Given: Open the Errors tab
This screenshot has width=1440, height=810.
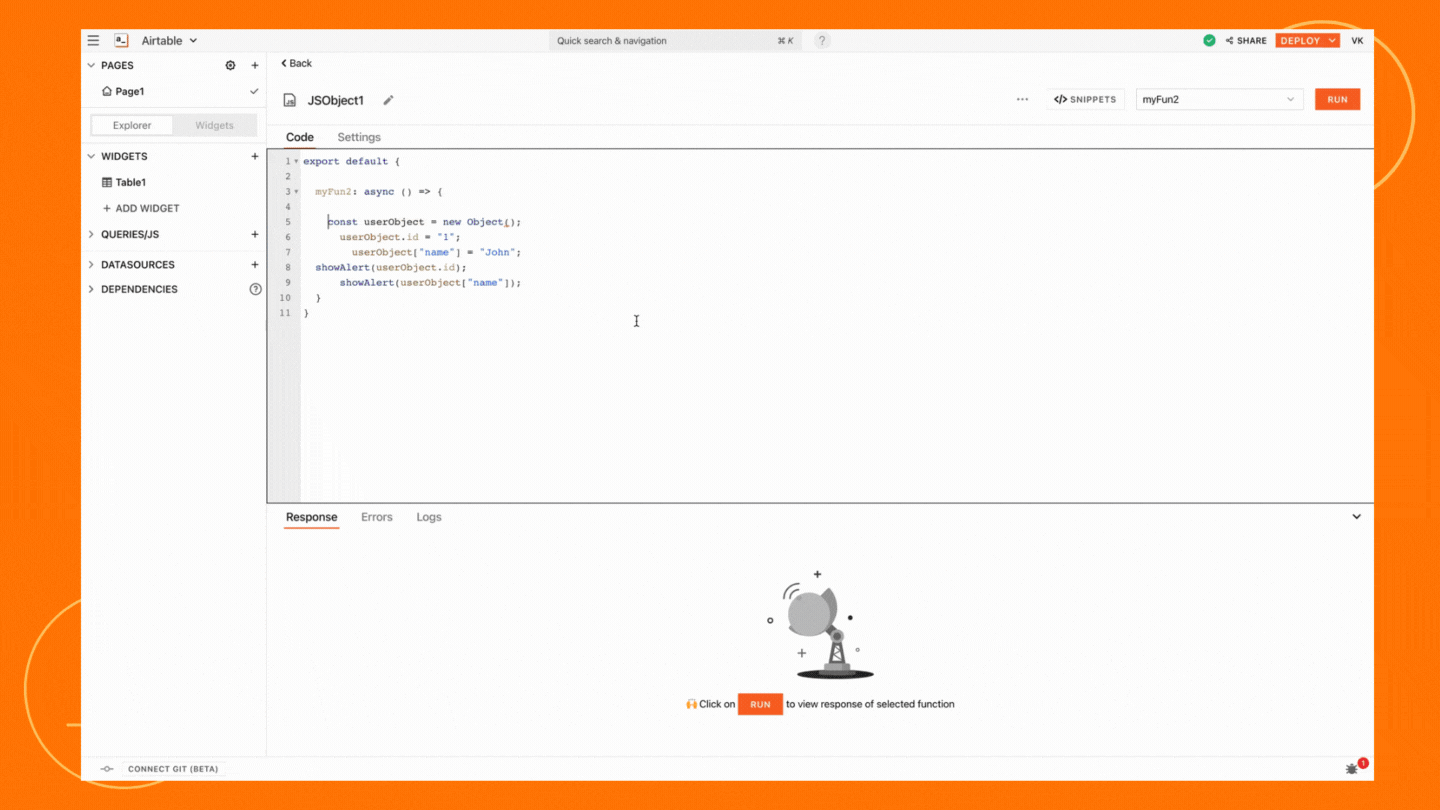Looking at the screenshot, I should (x=376, y=517).
